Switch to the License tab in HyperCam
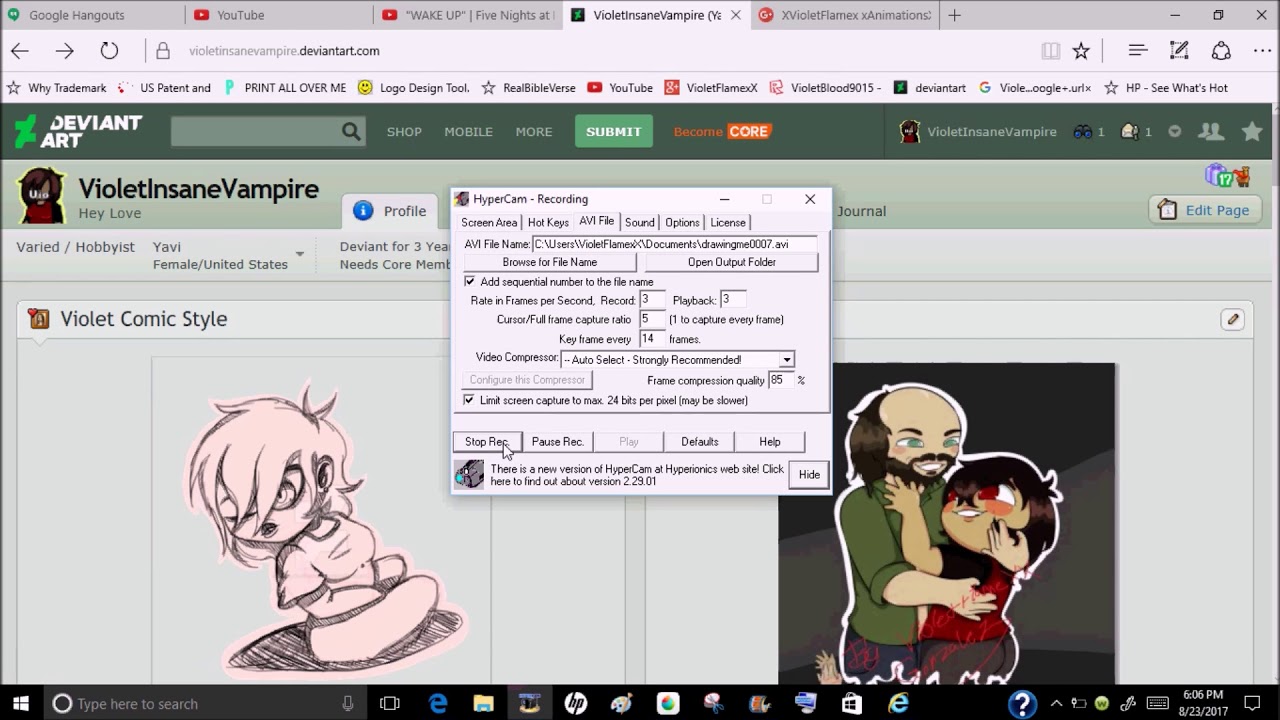This screenshot has height=720, width=1280. (728, 222)
